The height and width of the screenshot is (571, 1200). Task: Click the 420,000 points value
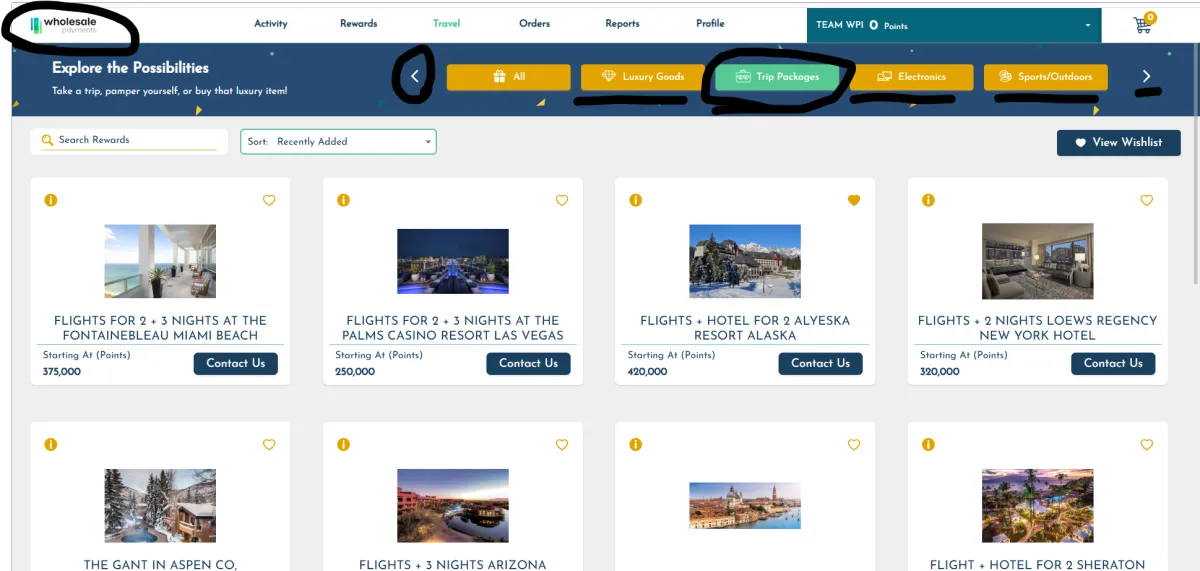click(647, 372)
